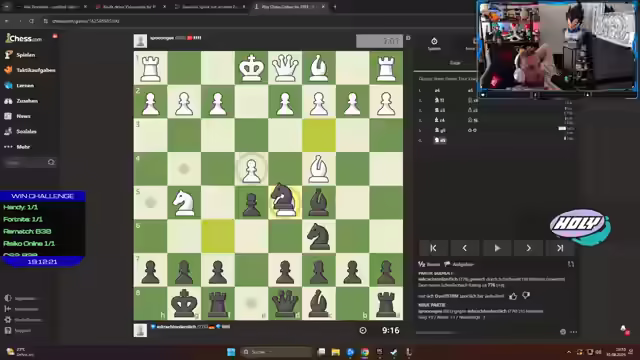Viewport: 640px width, 360px height.
Task: Select the white queen on e1
Action: point(285,67)
